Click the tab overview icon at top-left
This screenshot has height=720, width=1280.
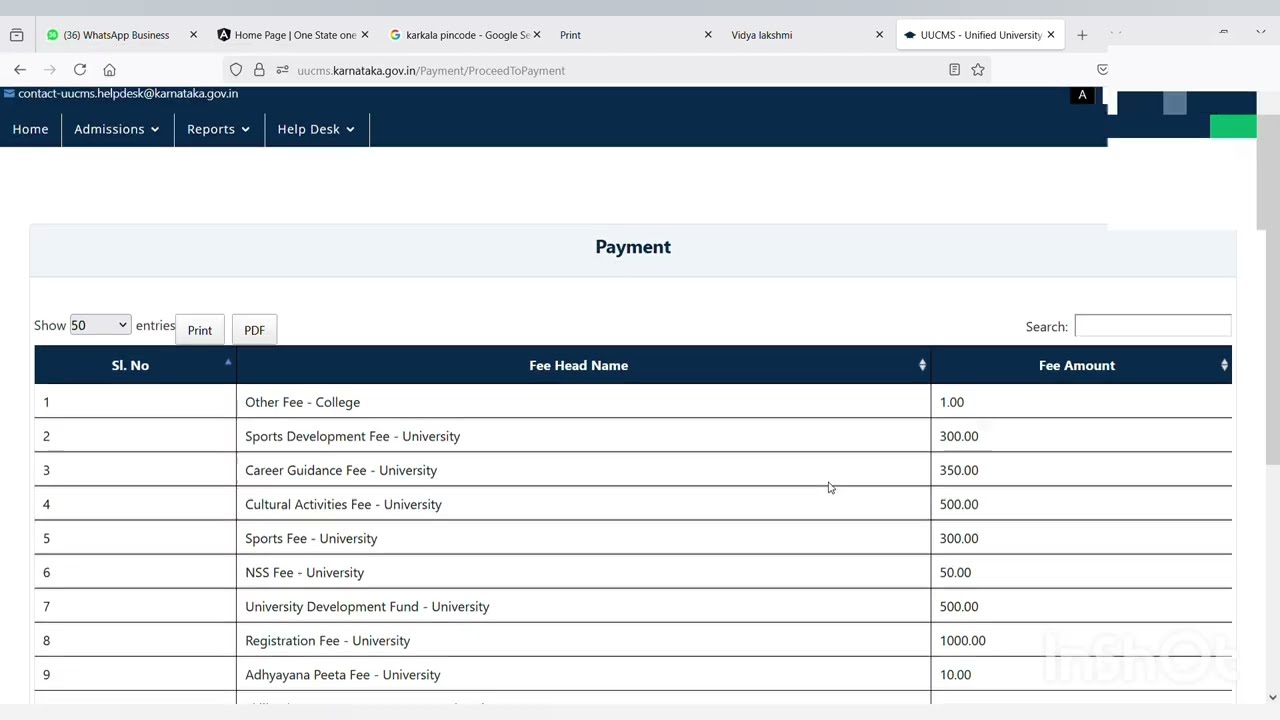pyautogui.click(x=17, y=35)
